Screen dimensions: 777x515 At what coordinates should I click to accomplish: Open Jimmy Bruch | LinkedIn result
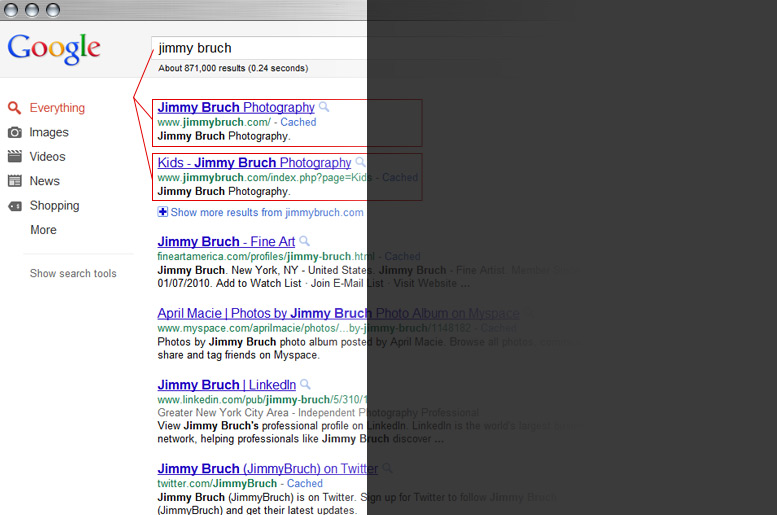[226, 385]
